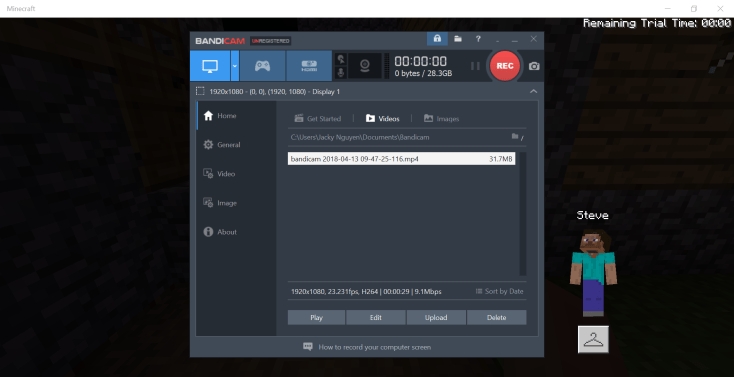This screenshot has height=377, width=734.
Task: Switch to the Images tab
Action: click(441, 118)
